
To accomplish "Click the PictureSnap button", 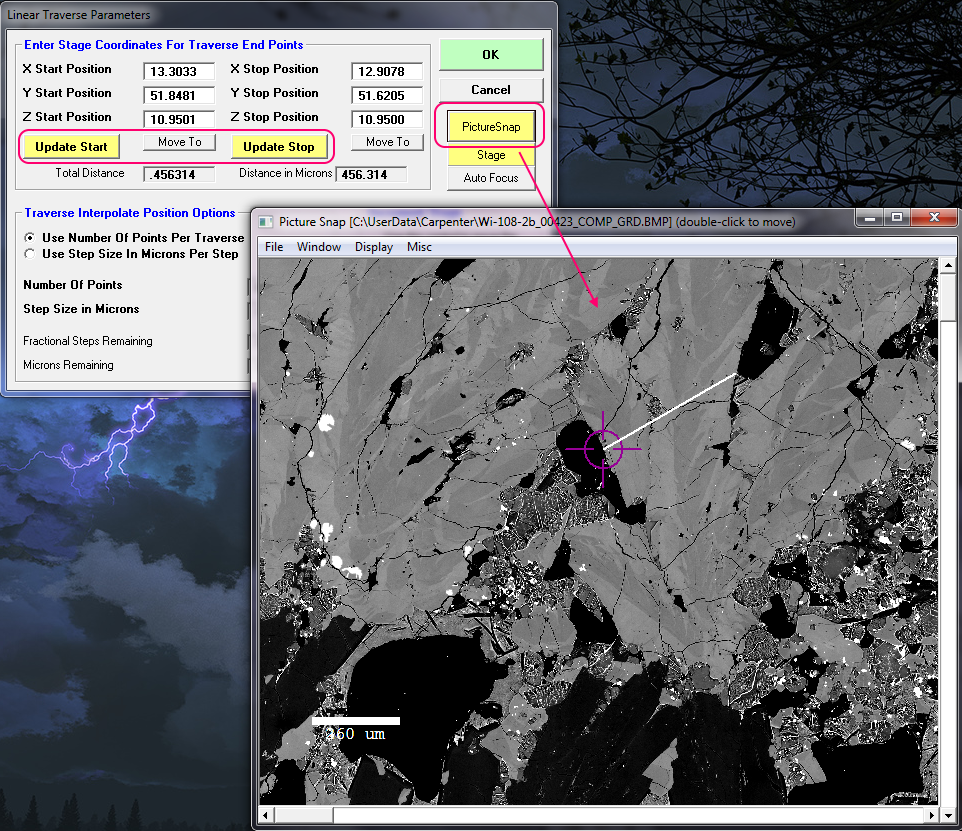I will 491,127.
